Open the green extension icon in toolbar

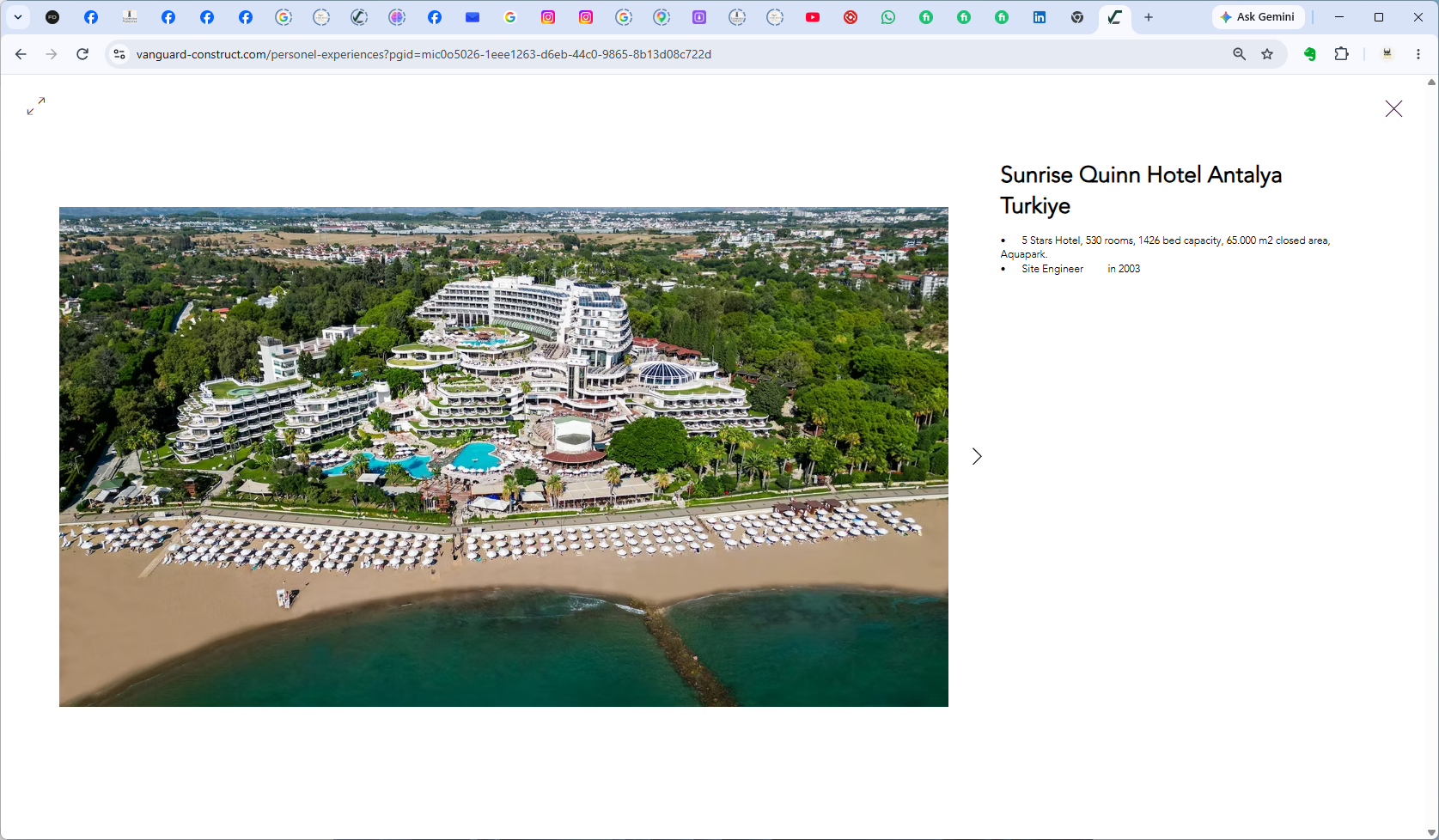(x=1310, y=54)
